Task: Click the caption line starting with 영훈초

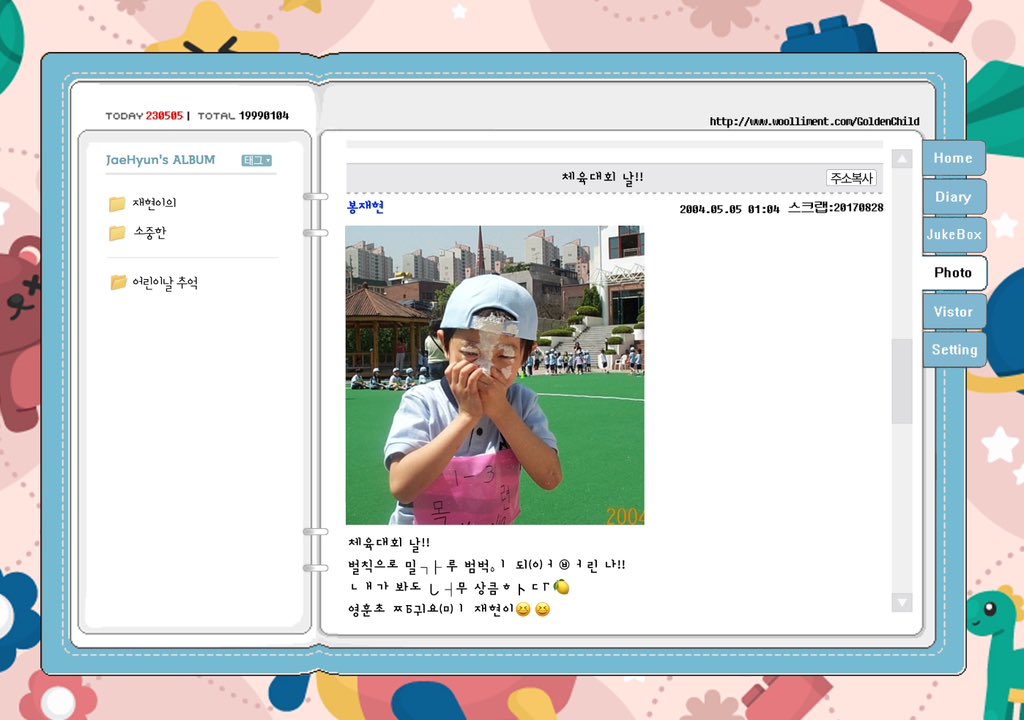Action: click(x=449, y=610)
